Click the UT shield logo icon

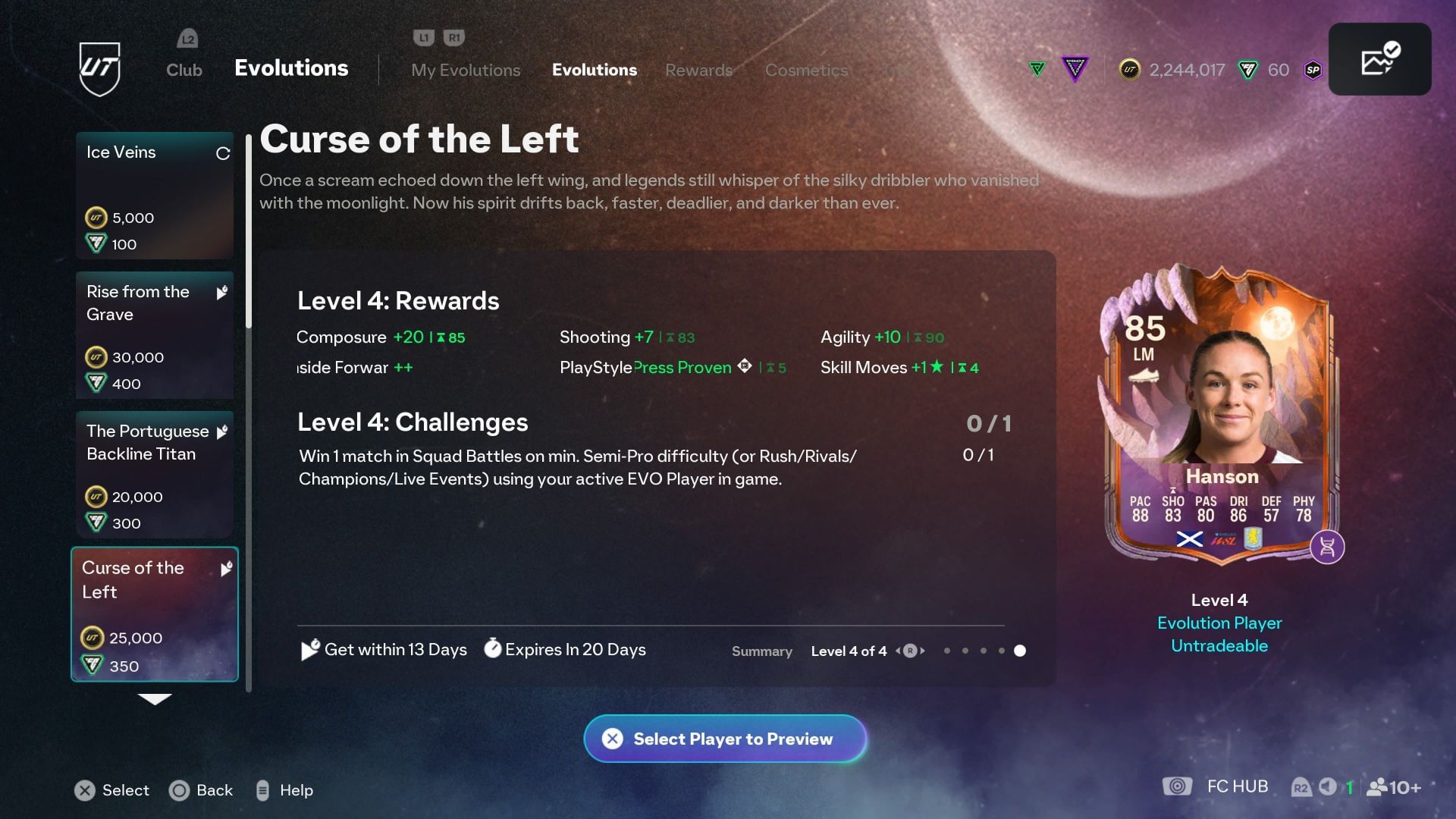pos(100,68)
